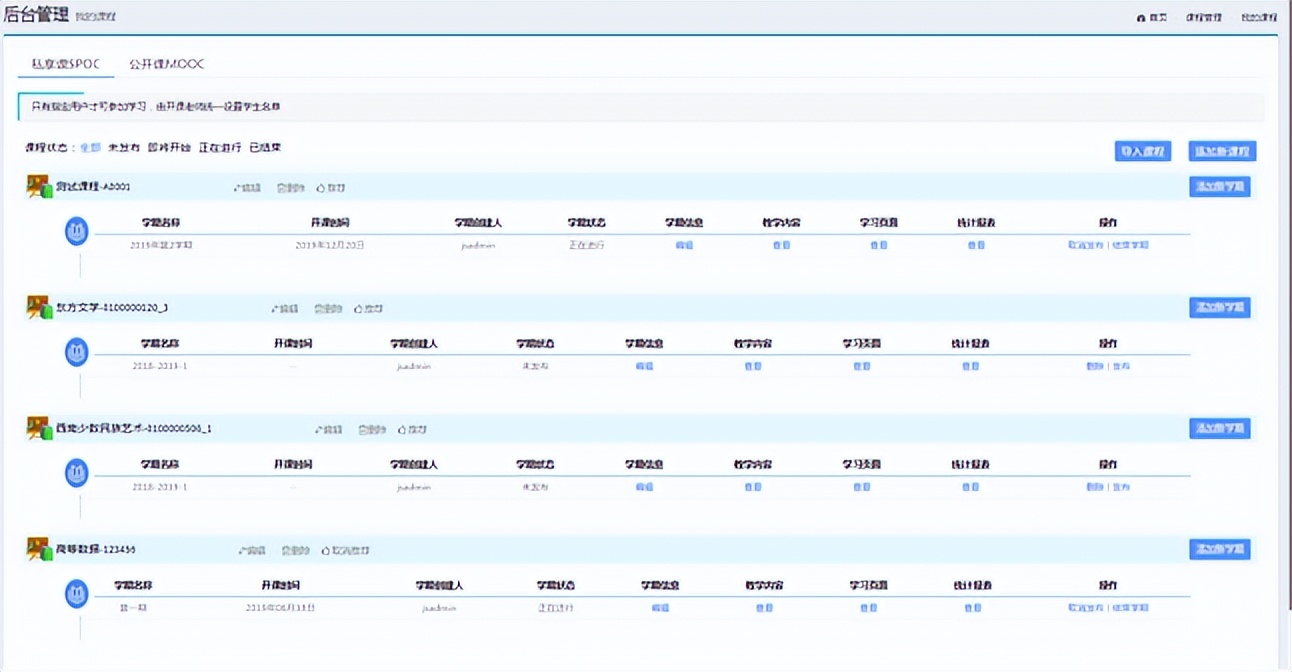Viewport: 1292px width, 672px height.
Task: Show only 已结束 courses
Action: [265, 148]
